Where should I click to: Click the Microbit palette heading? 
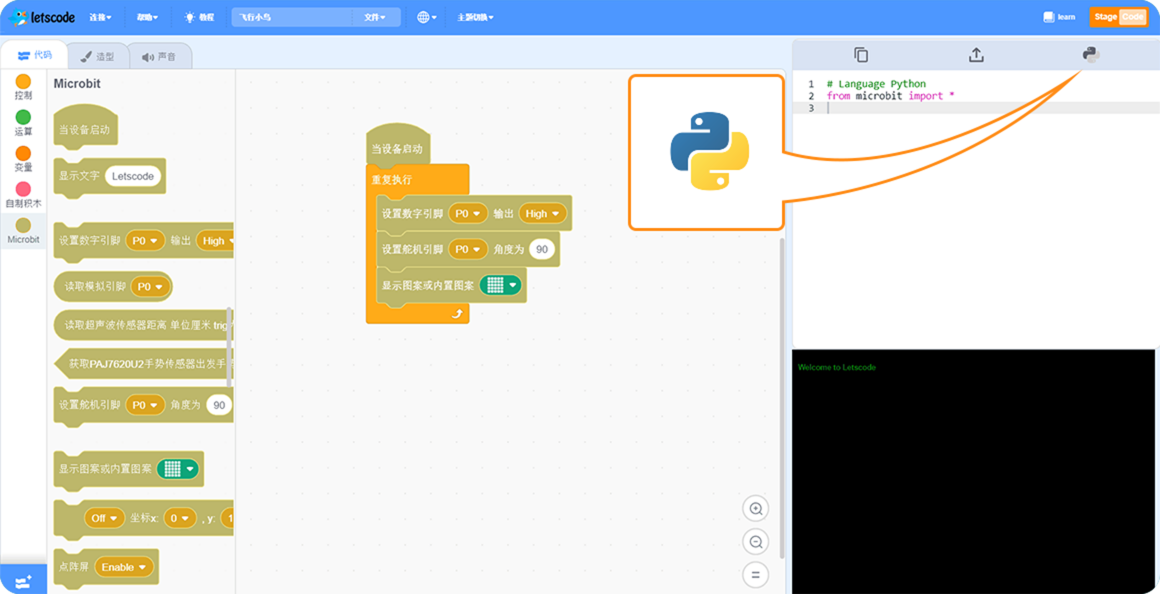pos(77,84)
